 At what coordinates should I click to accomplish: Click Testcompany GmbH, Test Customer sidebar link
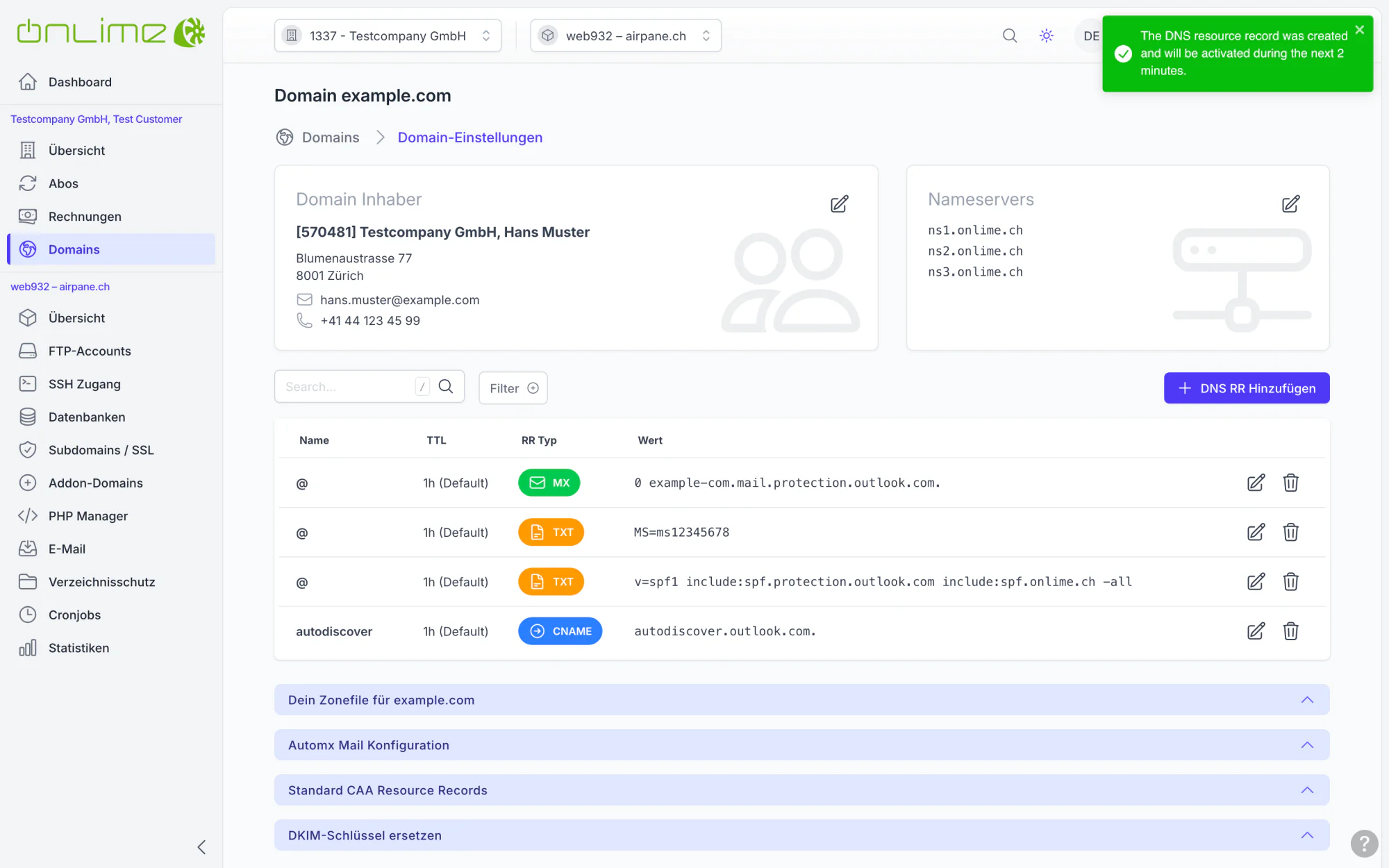tap(97, 119)
